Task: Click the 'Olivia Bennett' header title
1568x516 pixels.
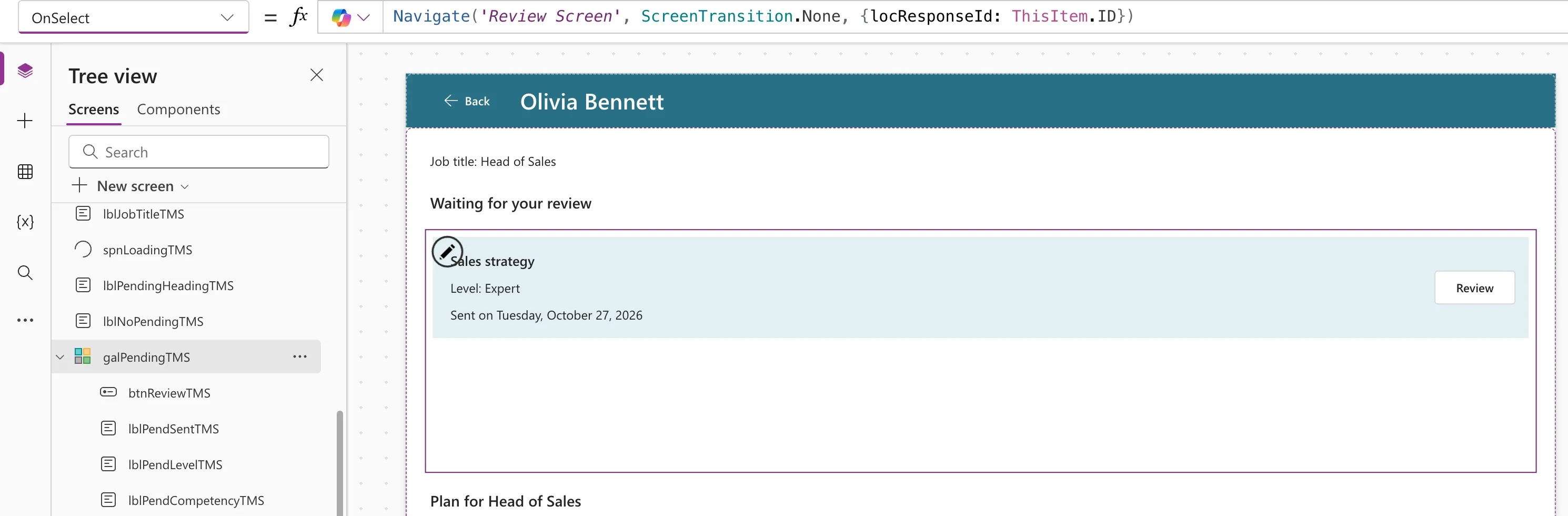Action: coord(591,102)
